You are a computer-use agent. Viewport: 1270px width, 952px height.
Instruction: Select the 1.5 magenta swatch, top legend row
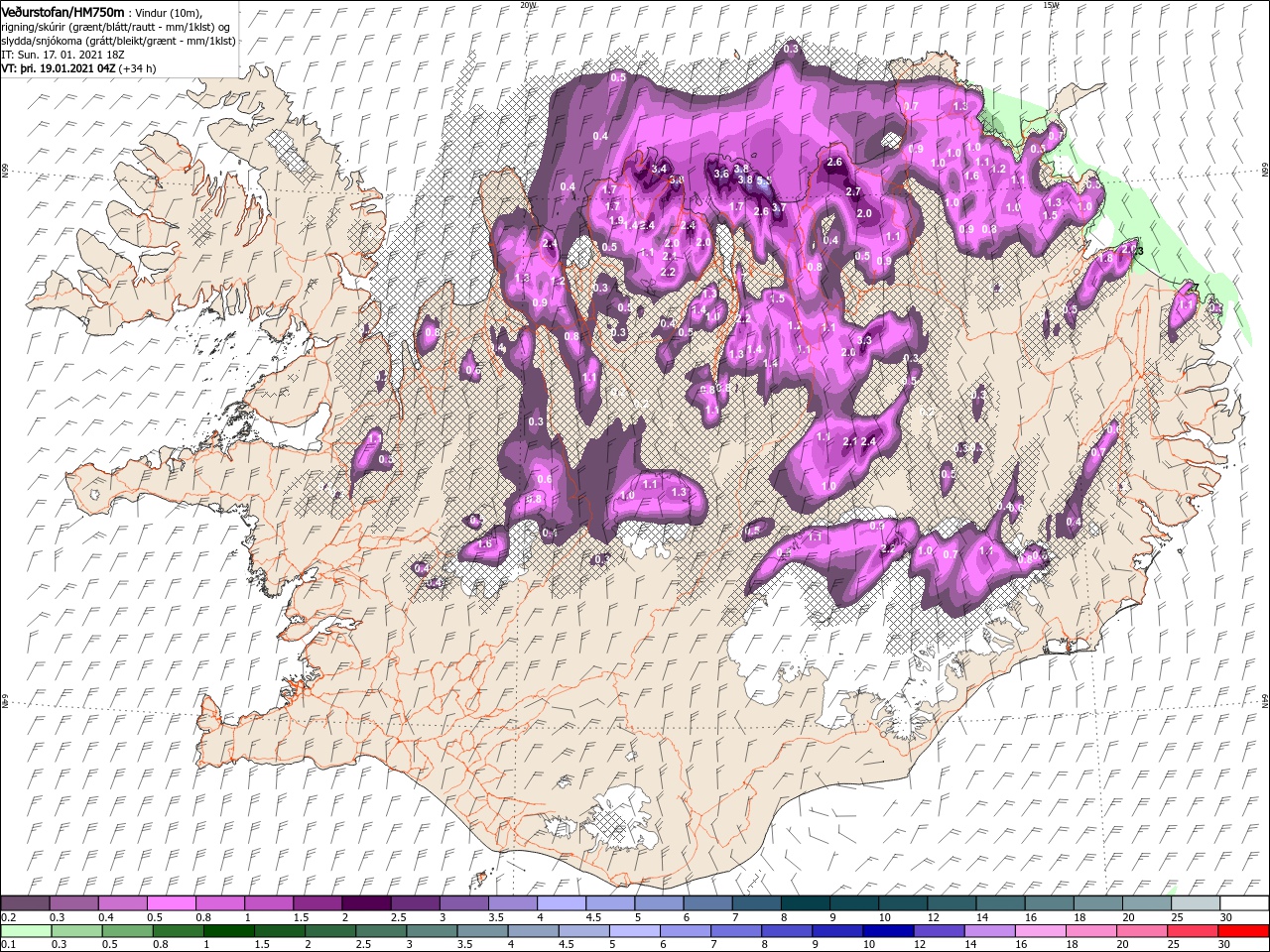pyautogui.click(x=317, y=903)
